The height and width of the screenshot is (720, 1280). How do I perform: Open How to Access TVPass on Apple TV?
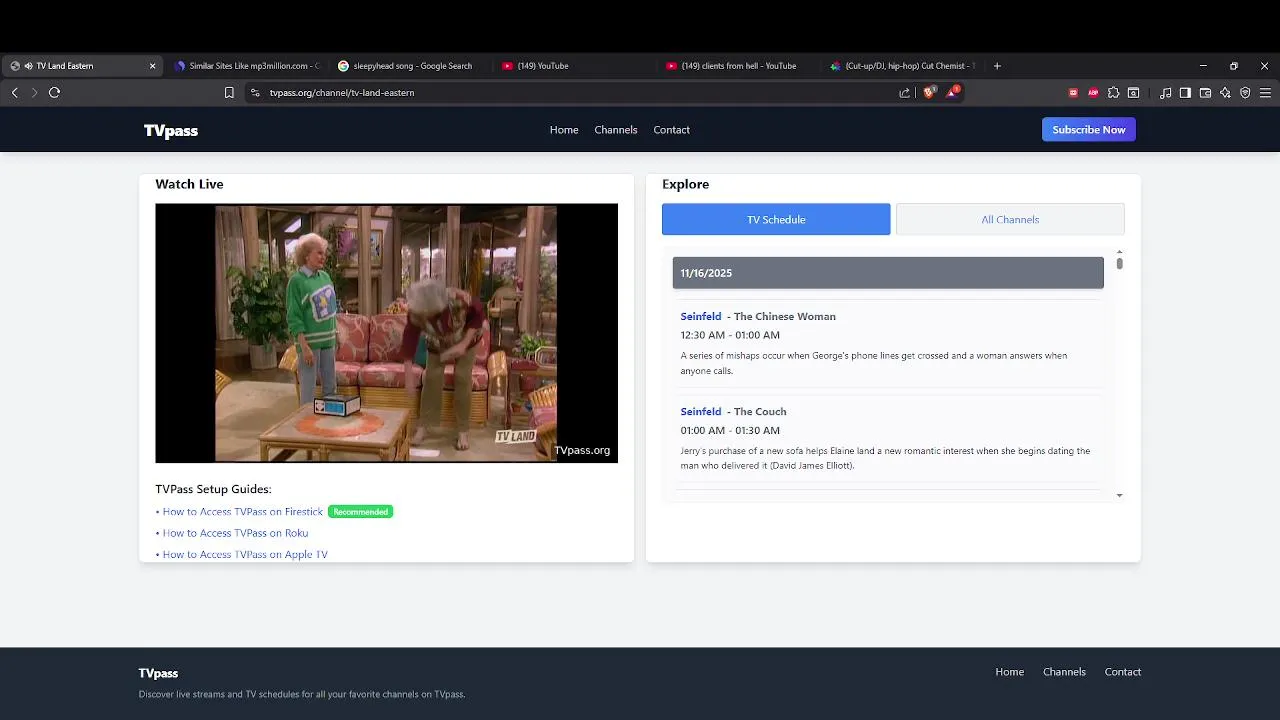click(x=245, y=555)
